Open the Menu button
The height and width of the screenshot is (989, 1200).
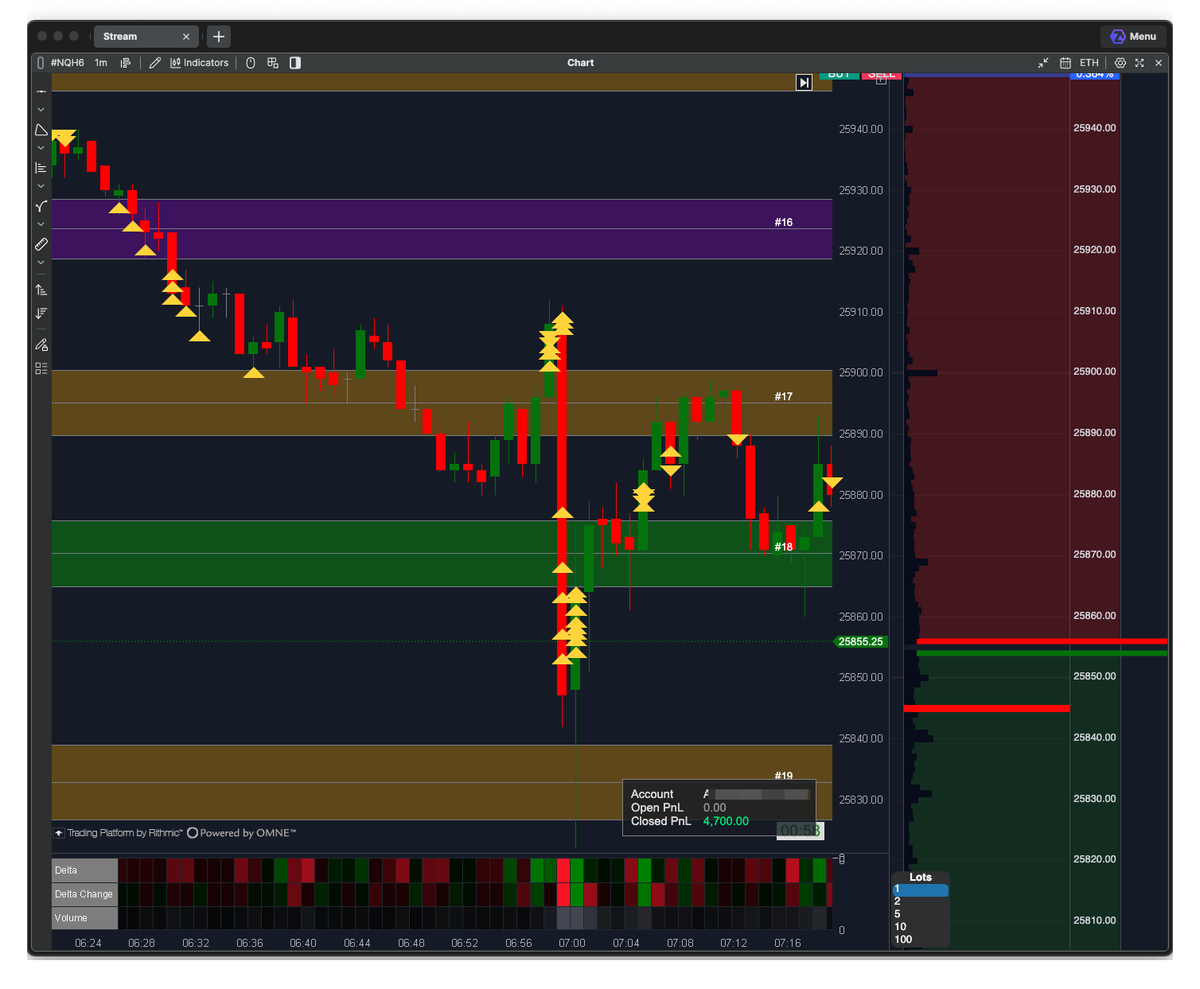tap(1133, 36)
